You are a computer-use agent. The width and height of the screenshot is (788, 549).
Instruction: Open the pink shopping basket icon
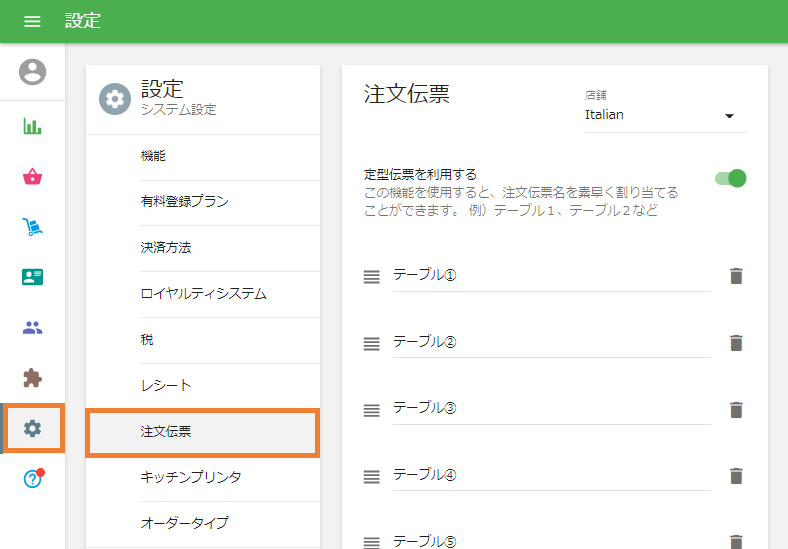click(x=33, y=177)
